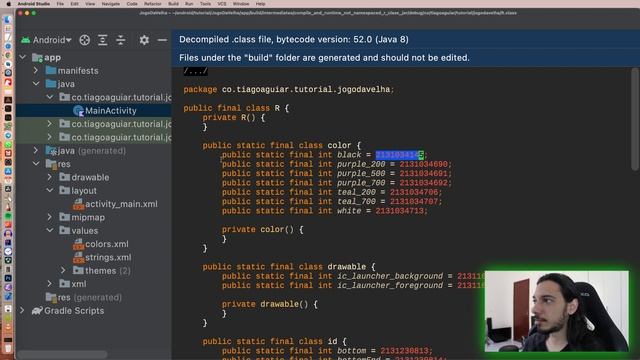This screenshot has height=360, width=640.
Task: Open the Android project view dropdown
Action: coord(47,40)
